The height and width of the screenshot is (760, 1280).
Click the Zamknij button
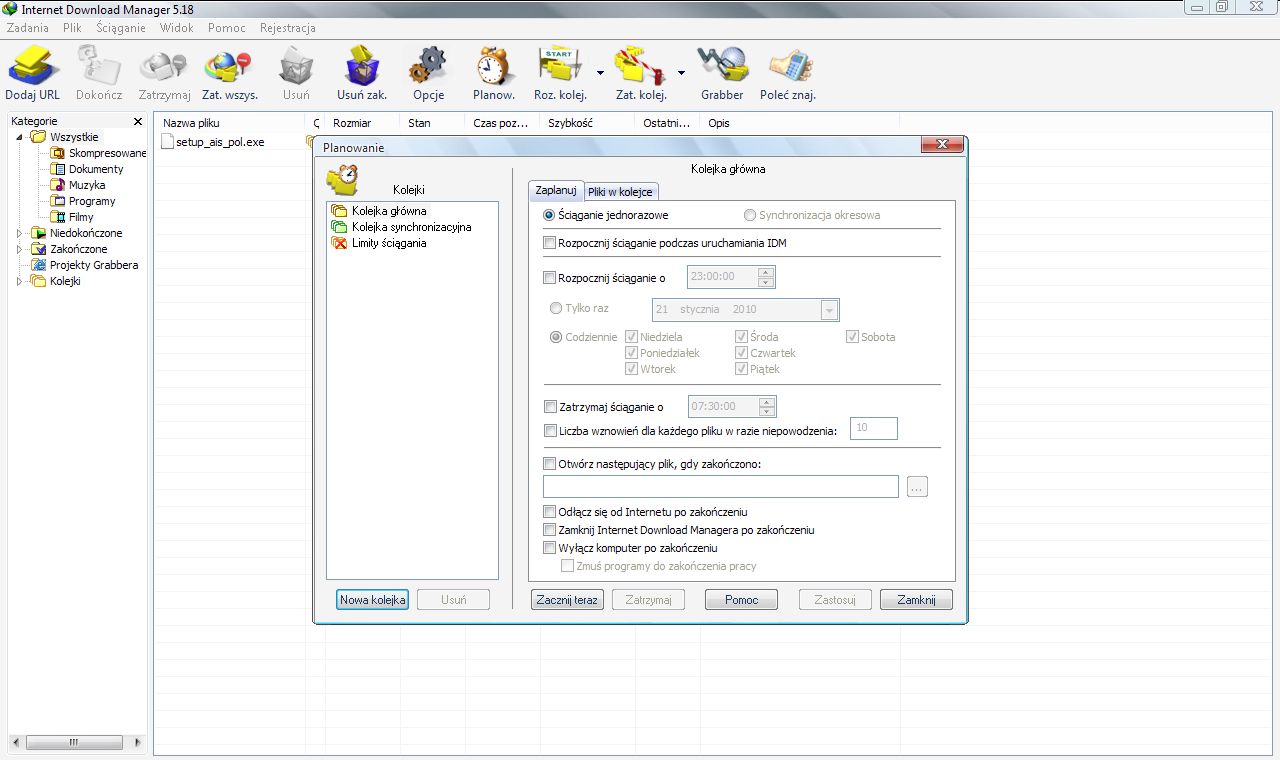tap(916, 600)
